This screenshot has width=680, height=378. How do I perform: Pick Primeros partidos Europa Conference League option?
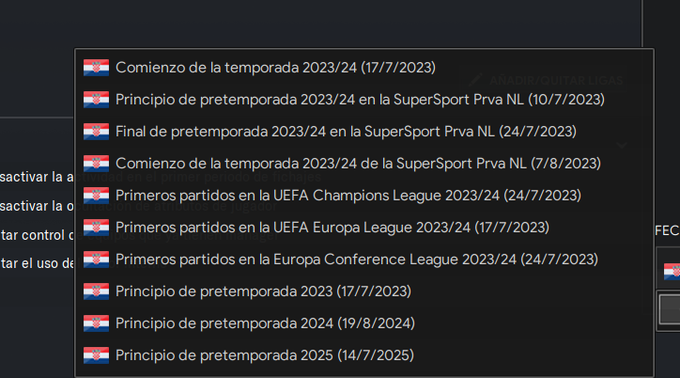pyautogui.click(x=364, y=260)
